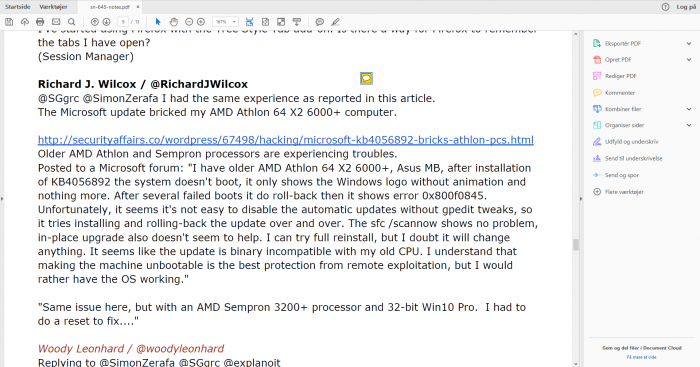Open the help question mark icon
Viewport: 700px width, 367px height.
[665, 7]
